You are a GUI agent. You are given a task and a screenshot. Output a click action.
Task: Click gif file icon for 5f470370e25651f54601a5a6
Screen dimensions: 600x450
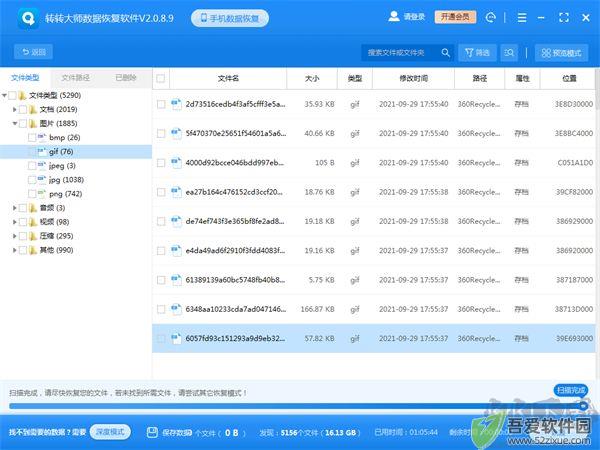176,134
